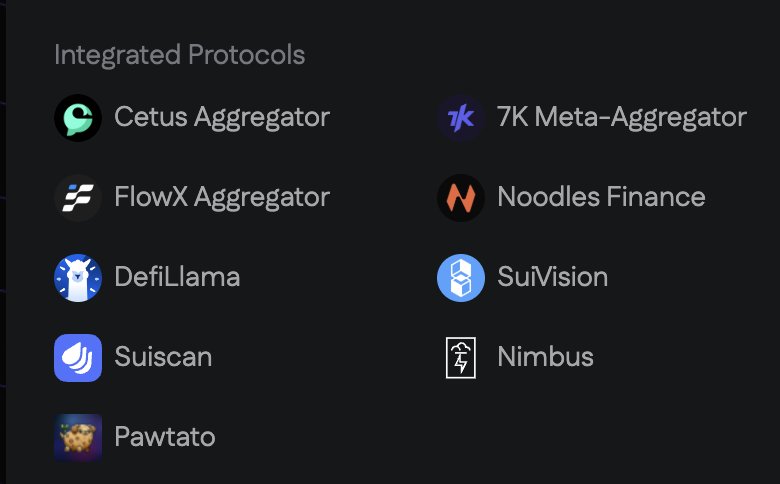Select the DefiLlama text label
This screenshot has width=780, height=484.
point(177,277)
